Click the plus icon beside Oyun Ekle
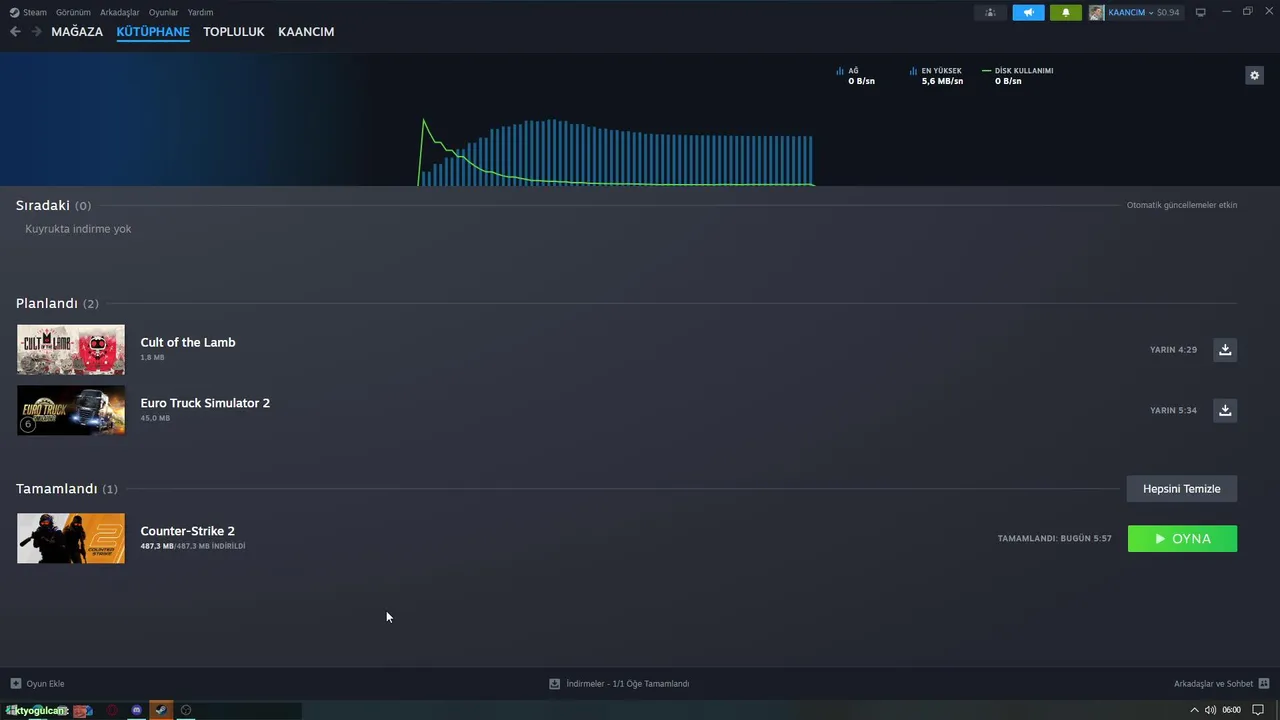The image size is (1280, 720). click(15, 684)
